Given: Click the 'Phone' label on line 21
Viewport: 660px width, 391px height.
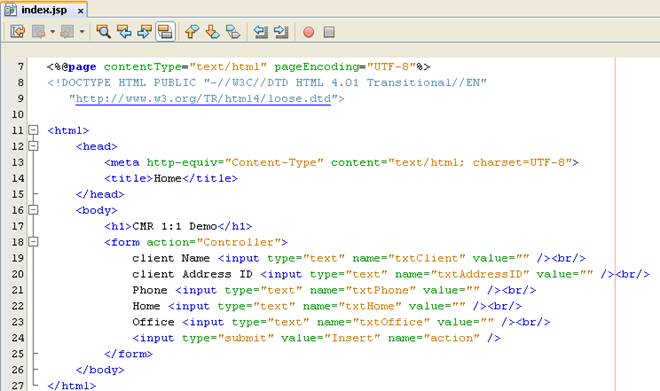Looking at the screenshot, I should pyautogui.click(x=150, y=290).
